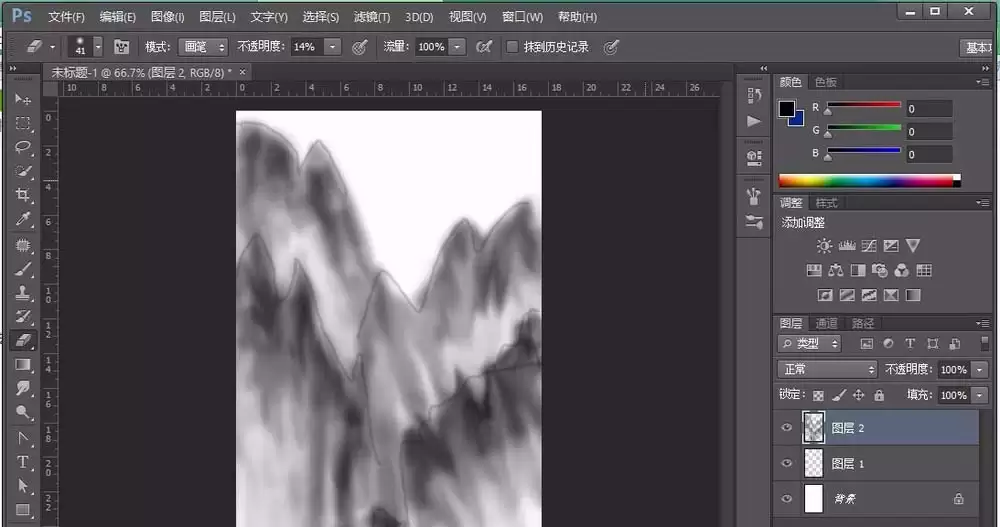Screen dimensions: 1000x527
Task: Select the Spot Healing Brush tool
Action: 23,245
